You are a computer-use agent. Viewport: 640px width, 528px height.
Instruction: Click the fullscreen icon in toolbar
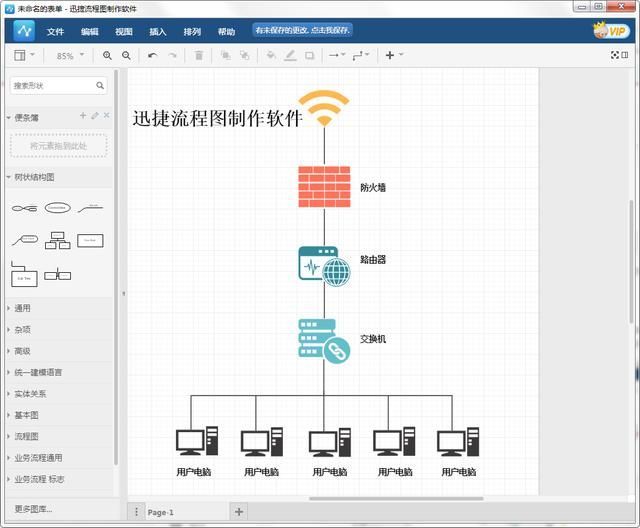pos(615,55)
